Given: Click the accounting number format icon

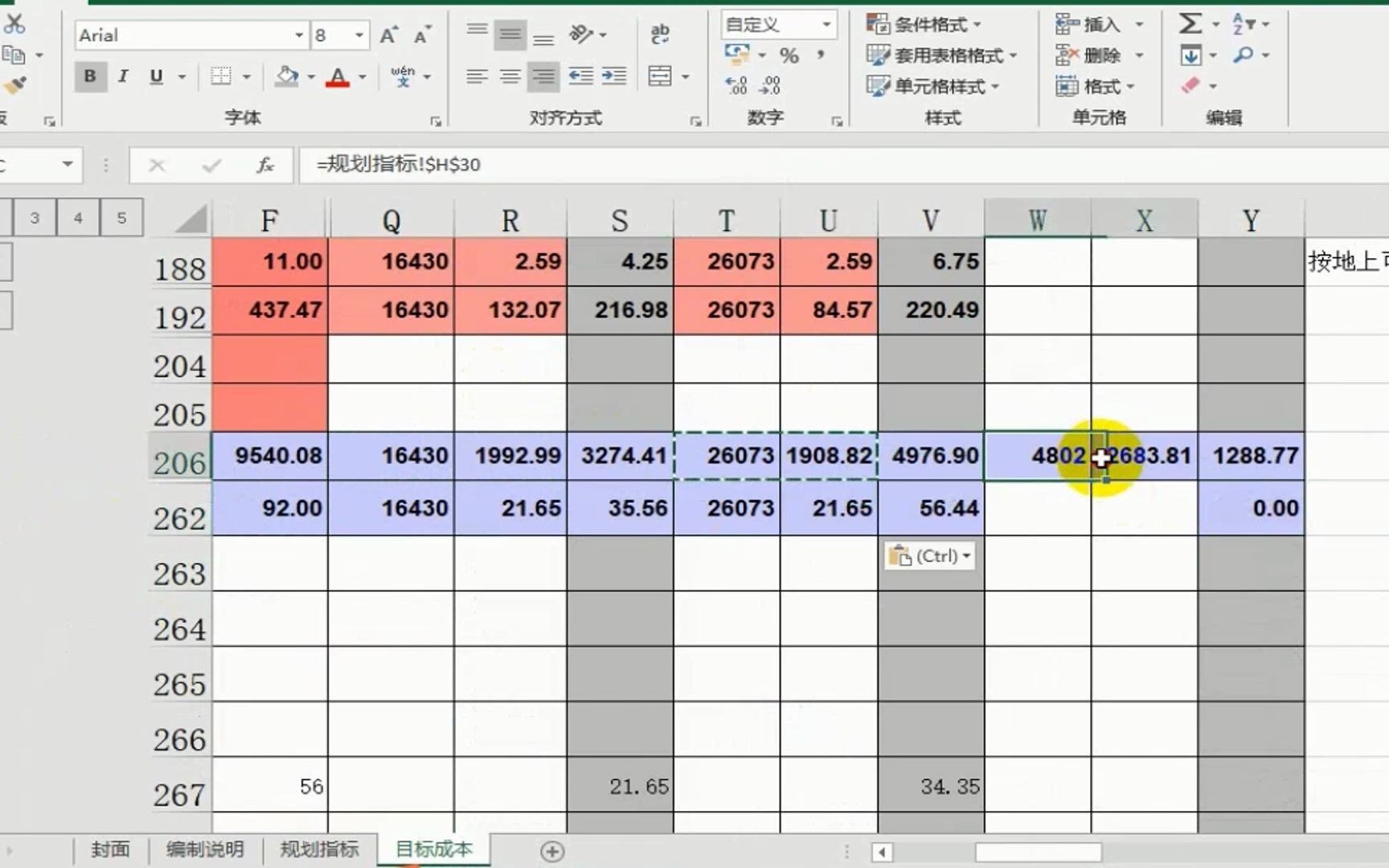Looking at the screenshot, I should (x=736, y=55).
